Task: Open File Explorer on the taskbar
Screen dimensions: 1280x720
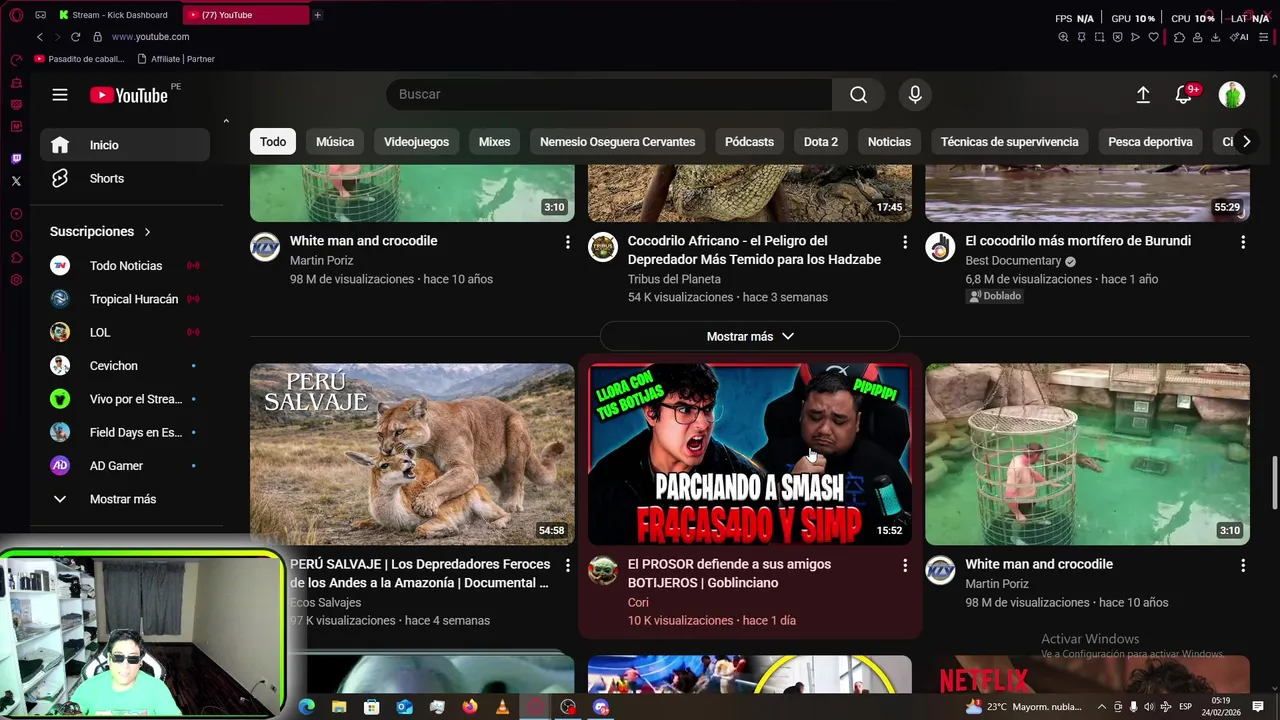Action: 339,707
